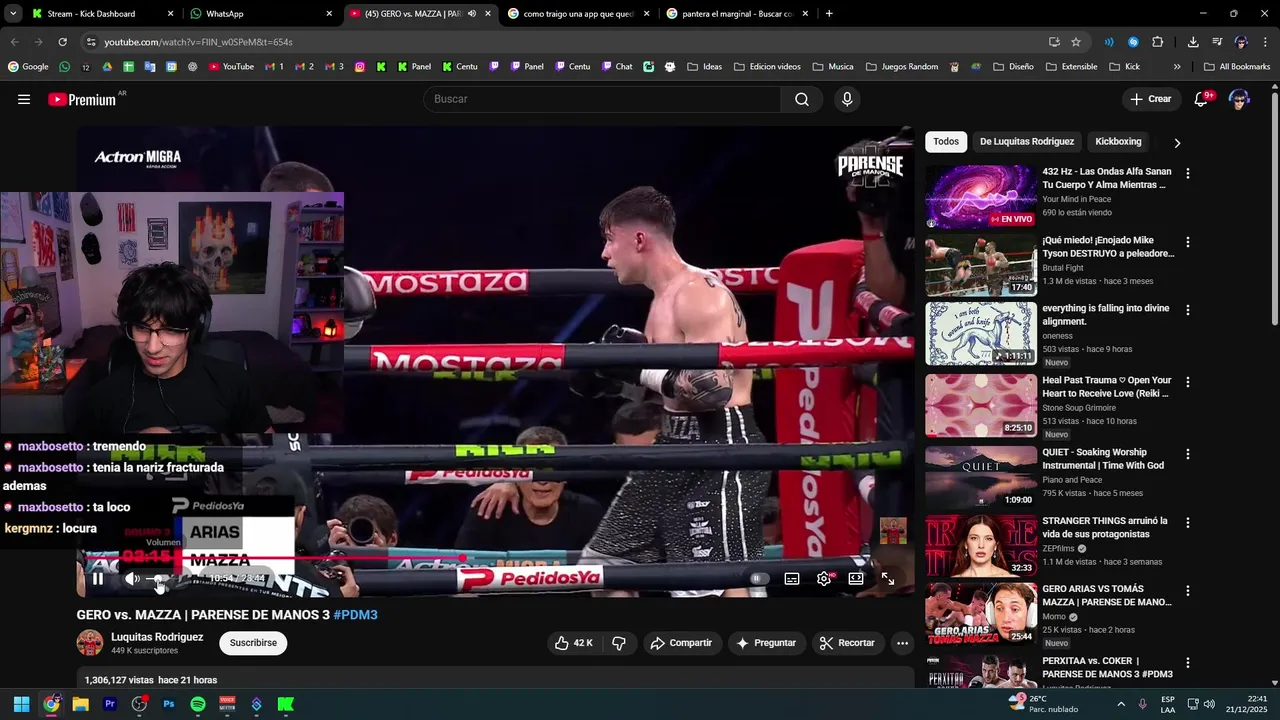Mute the video using the speaker icon
Image resolution: width=1280 pixels, height=720 pixels.
[x=132, y=578]
